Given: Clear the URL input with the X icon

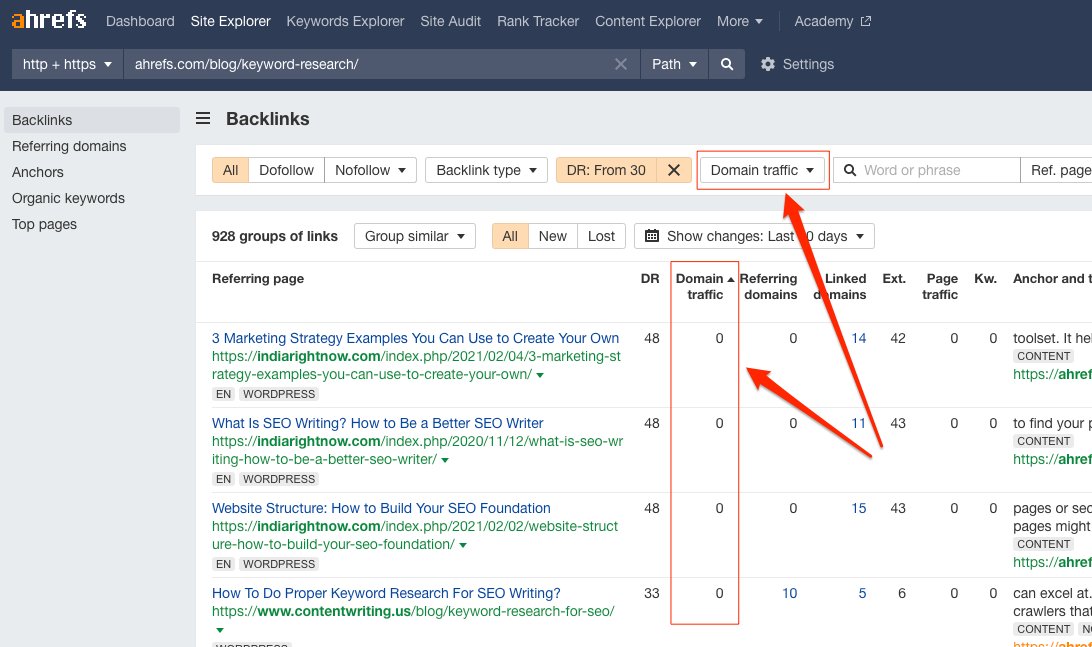Looking at the screenshot, I should 621,64.
